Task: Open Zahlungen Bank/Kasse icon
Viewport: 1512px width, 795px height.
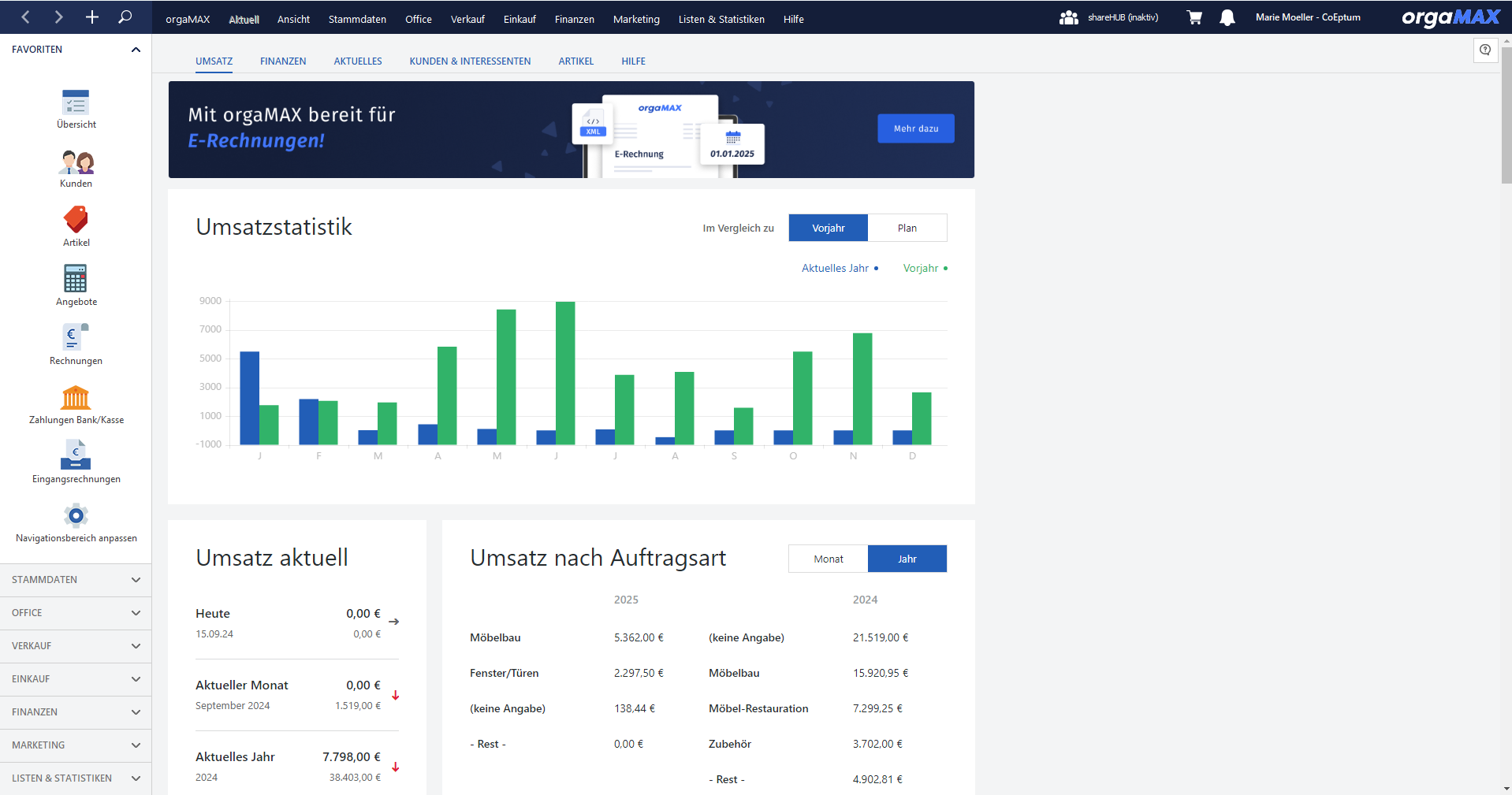Action: [x=76, y=398]
